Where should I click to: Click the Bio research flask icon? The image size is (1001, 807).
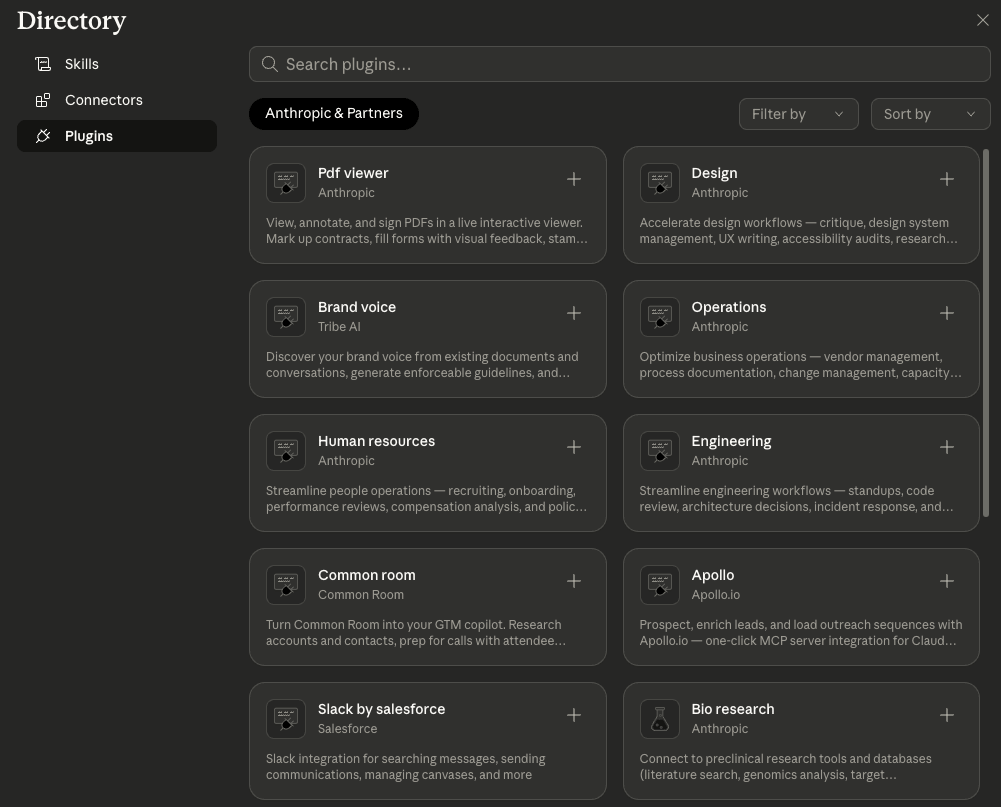(x=659, y=719)
